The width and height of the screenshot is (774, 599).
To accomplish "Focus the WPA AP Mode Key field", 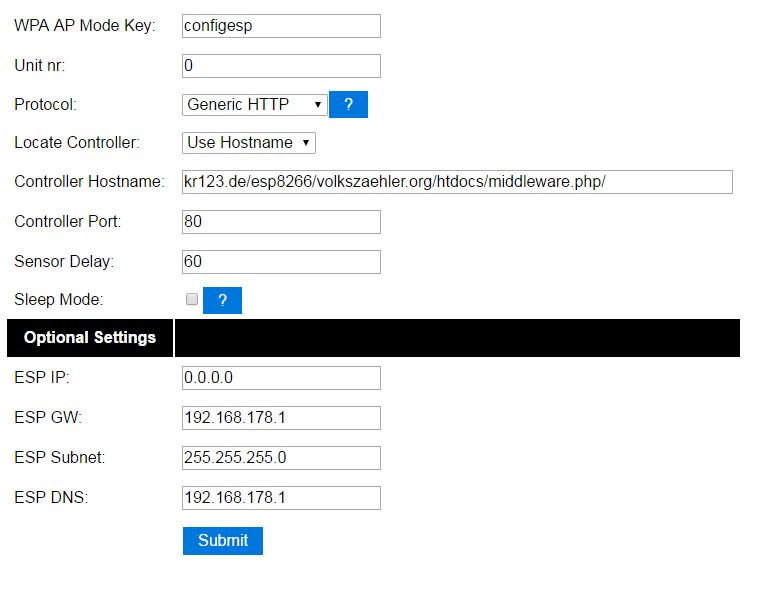I will click(x=281, y=26).
